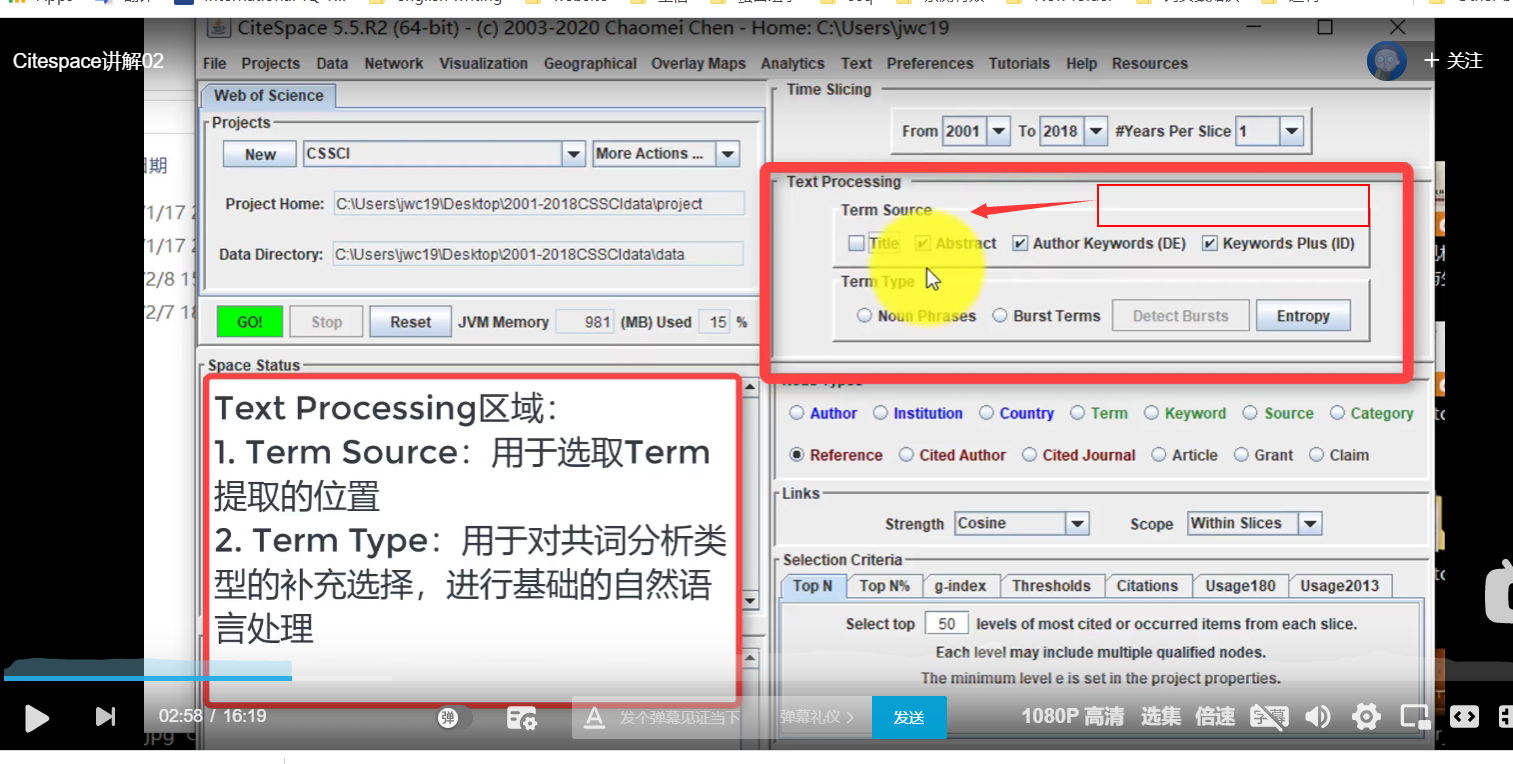Switch to the Thresholds tab
The height and width of the screenshot is (764, 1513).
click(1052, 585)
